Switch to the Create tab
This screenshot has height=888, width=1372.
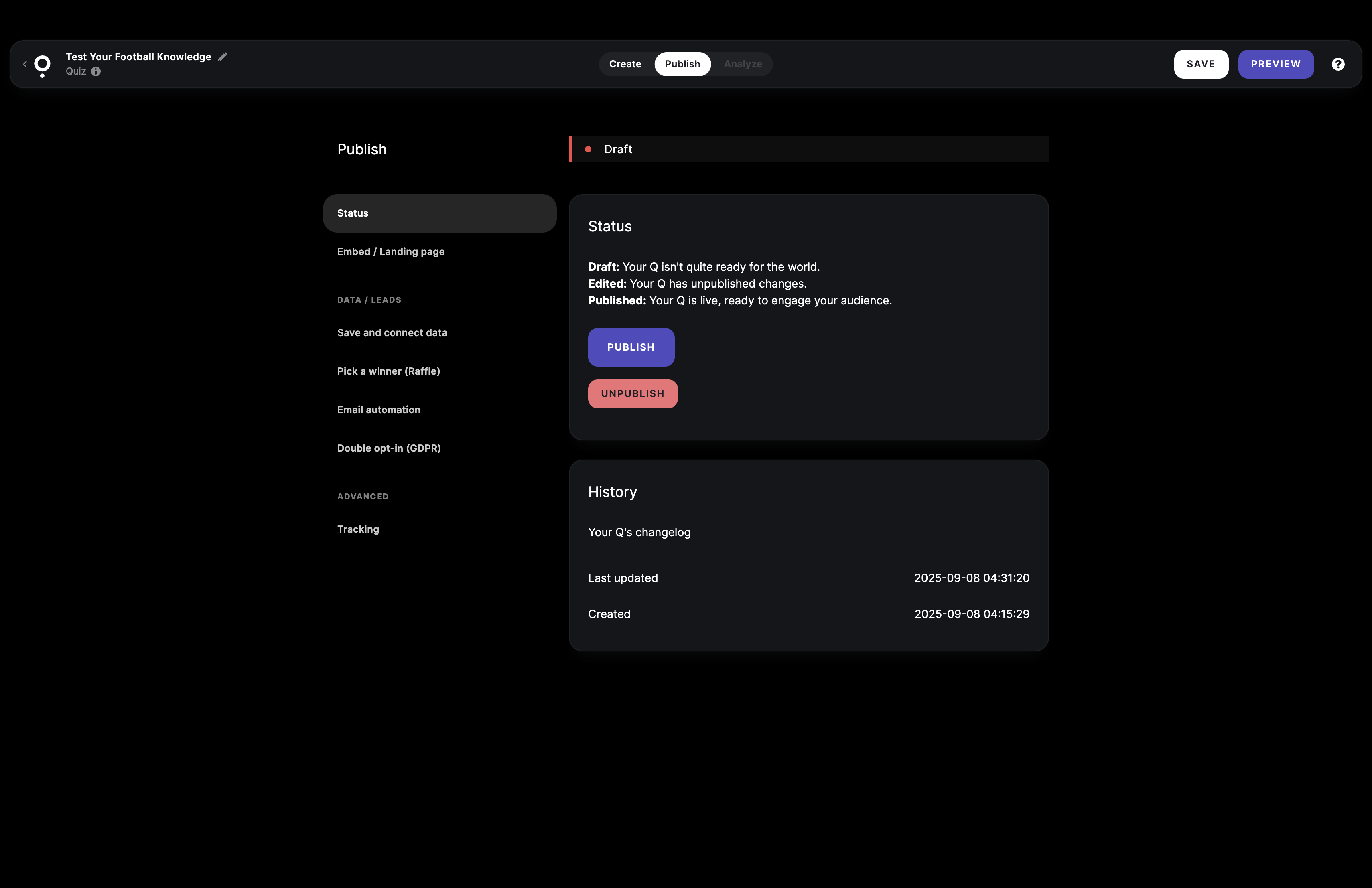(625, 64)
